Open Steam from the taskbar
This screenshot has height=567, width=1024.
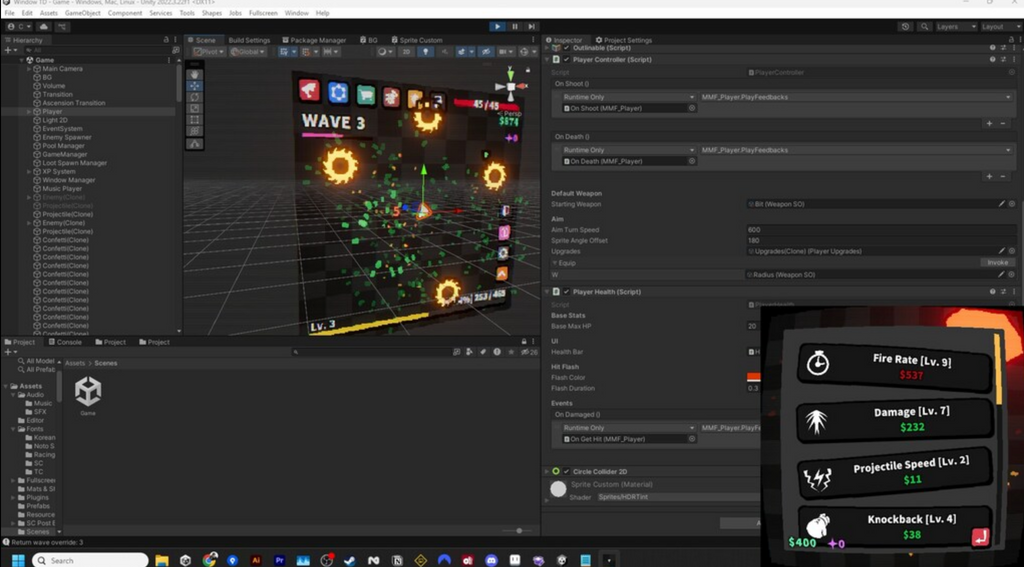(x=349, y=560)
